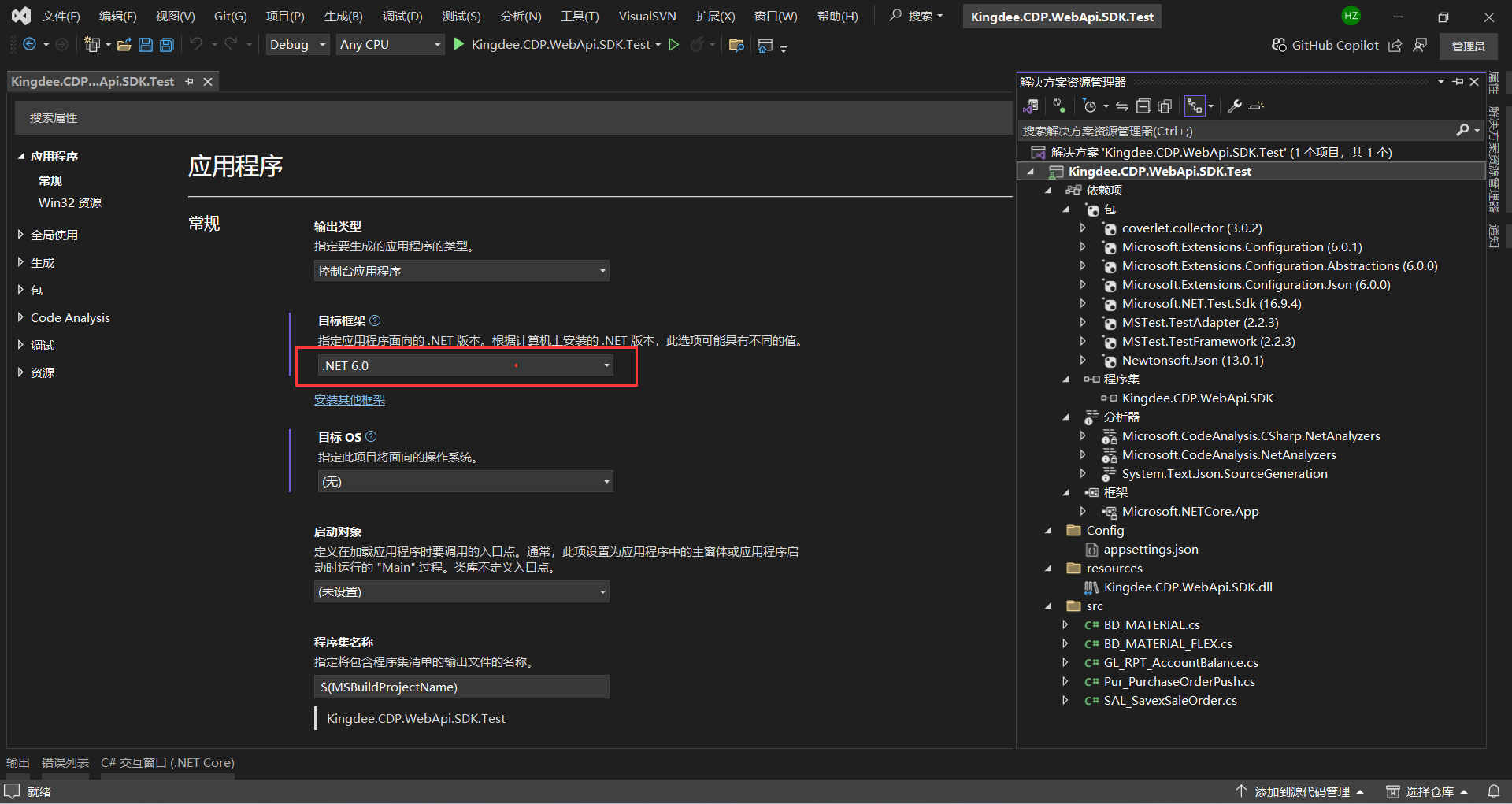Open the VisualSVN menu
The height and width of the screenshot is (804, 1512).
coord(647,16)
